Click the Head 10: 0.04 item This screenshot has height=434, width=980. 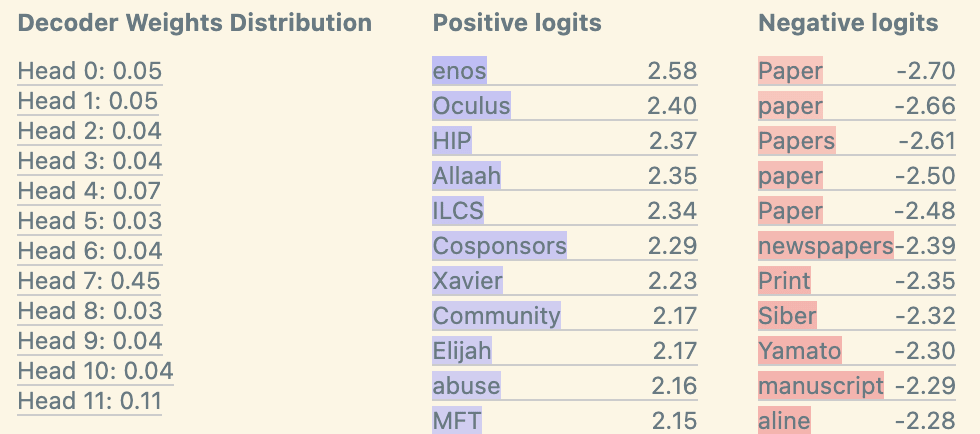coord(95,371)
